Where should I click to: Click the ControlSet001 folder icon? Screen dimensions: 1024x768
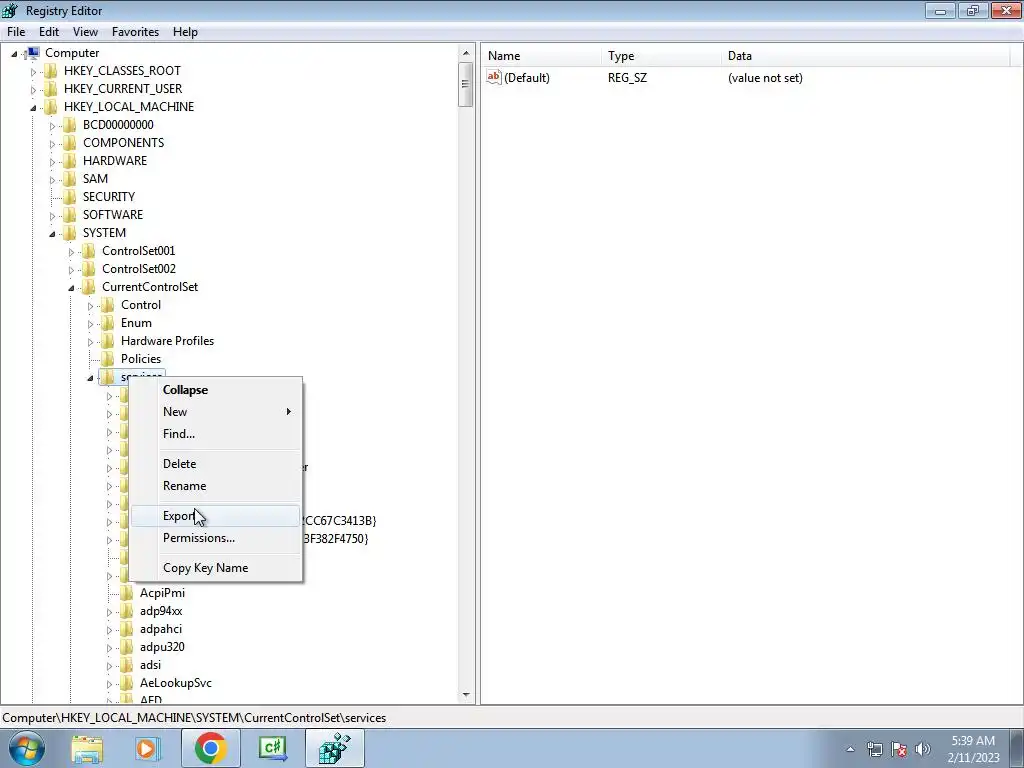click(x=89, y=251)
